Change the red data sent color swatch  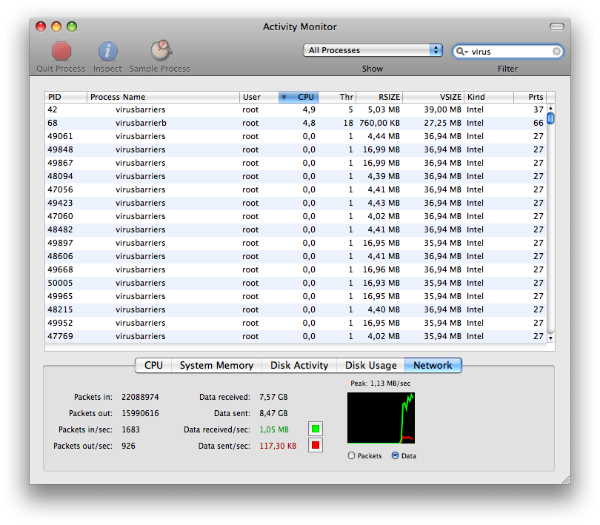(315, 445)
